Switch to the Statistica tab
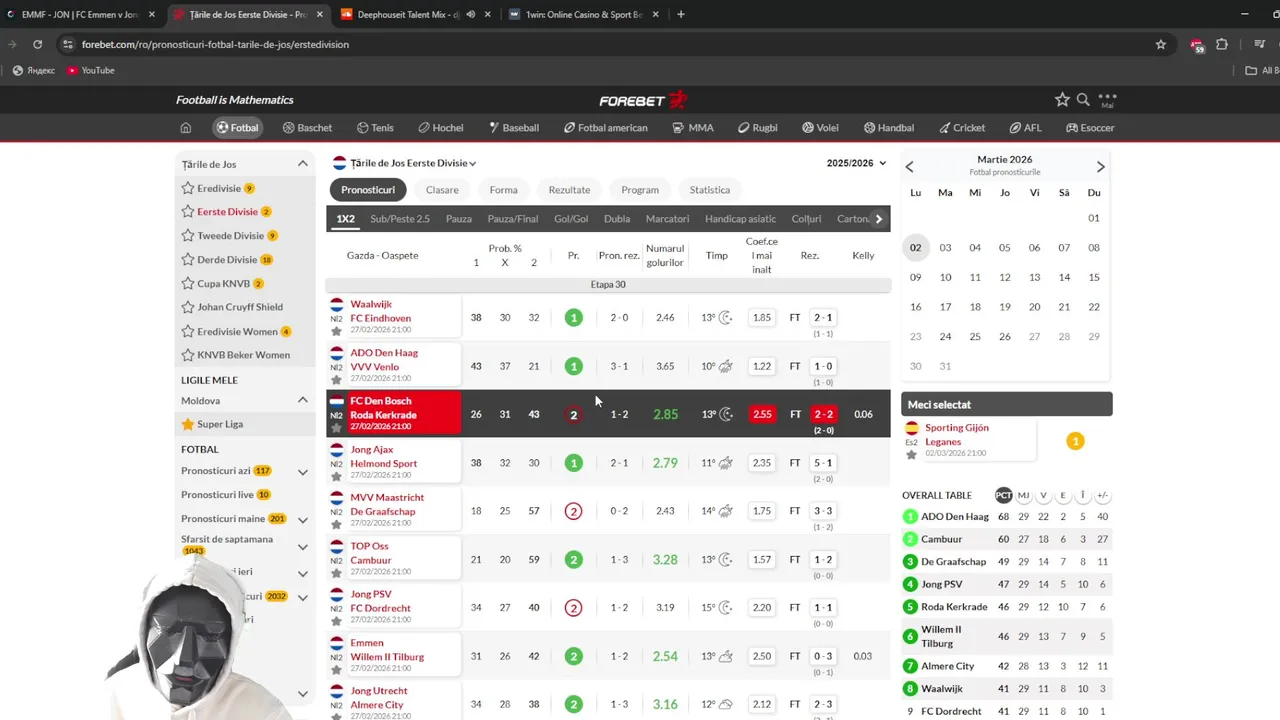The height and width of the screenshot is (720, 1280). (x=710, y=190)
